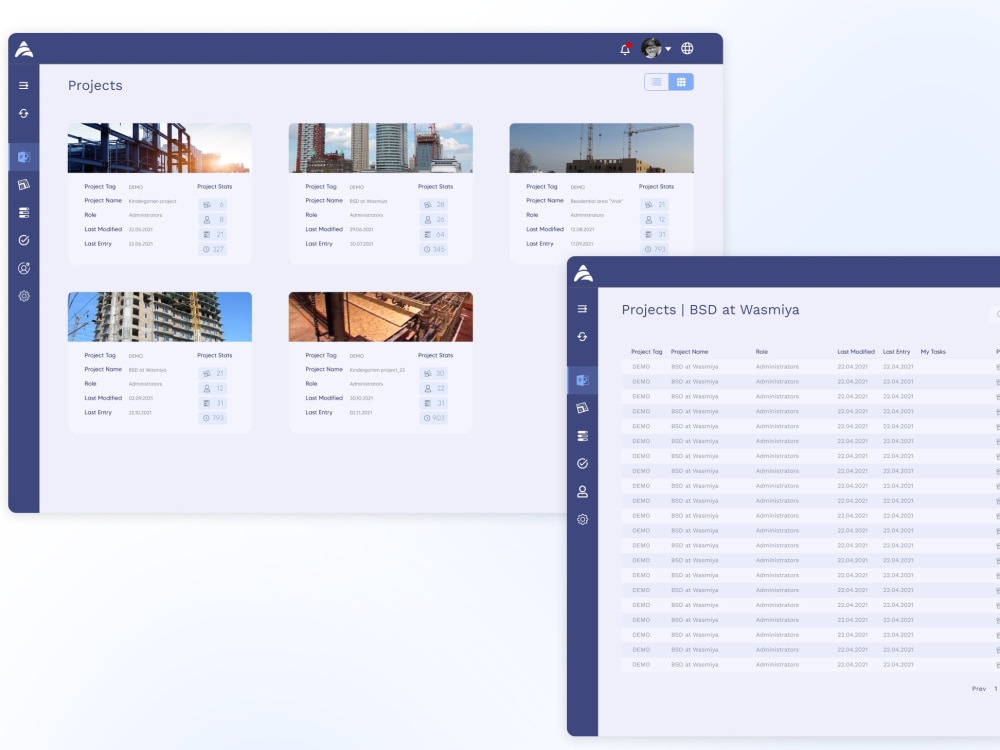The height and width of the screenshot is (750, 1000).
Task: Open the settings gear in BSD at Wasmiya window
Action: click(x=582, y=520)
